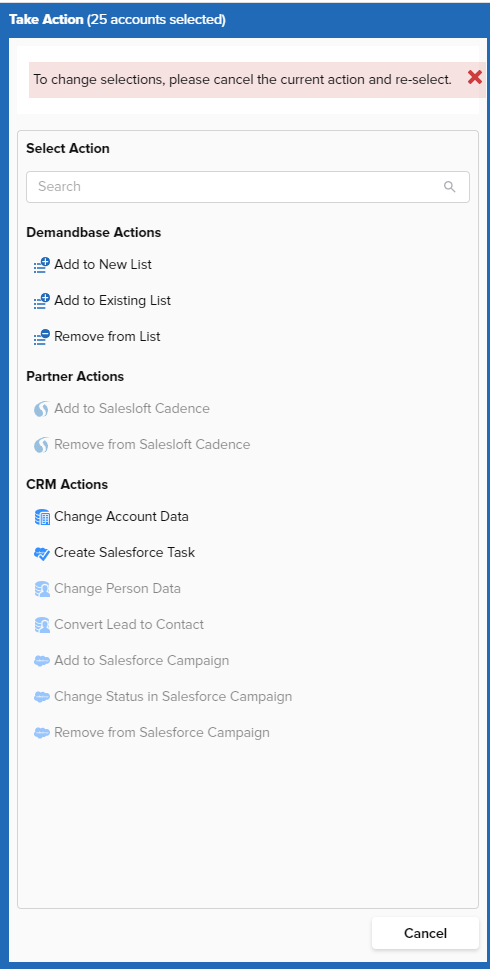Click the Add to New List icon
This screenshot has width=490, height=969.
[x=41, y=266]
